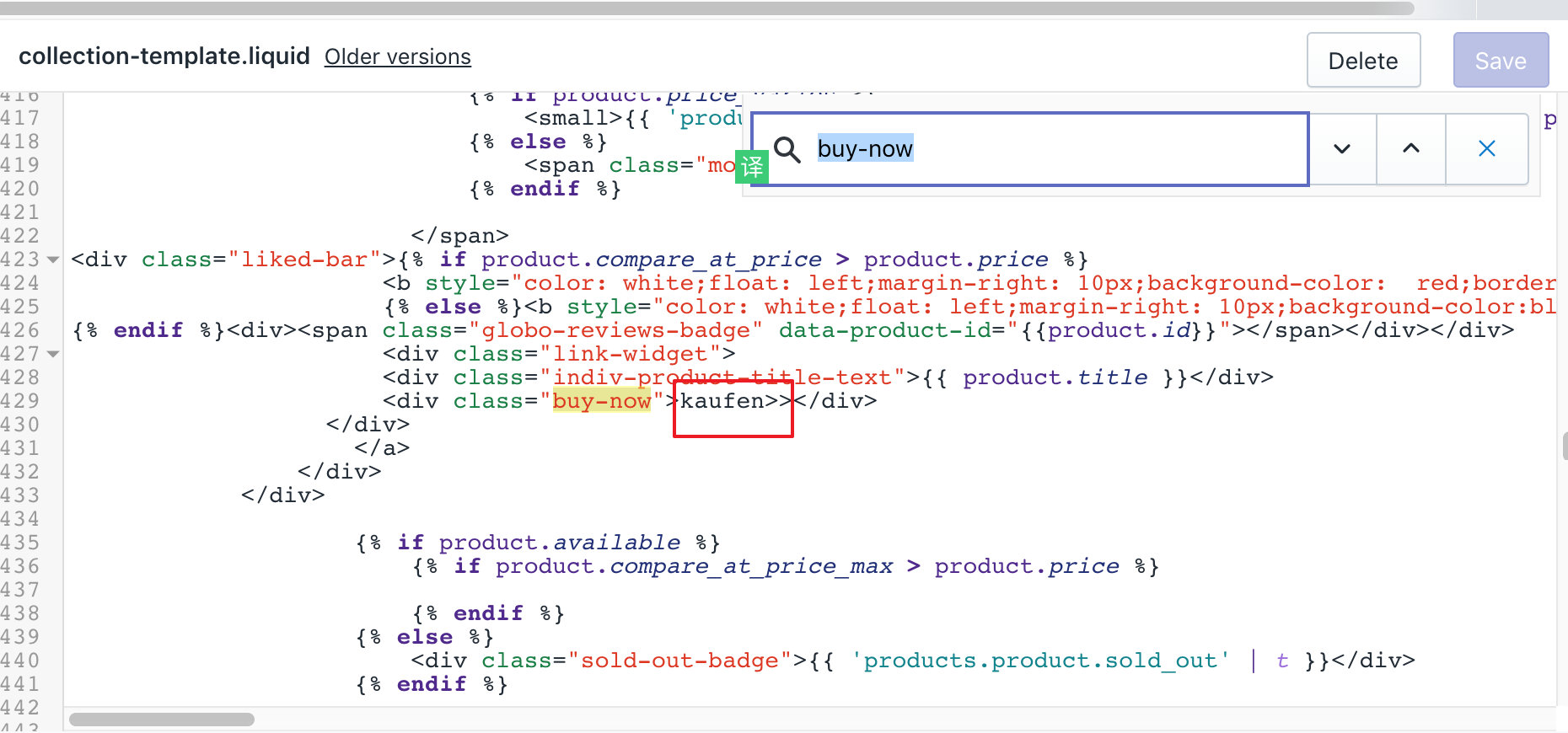The height and width of the screenshot is (733, 1568).
Task: Click the green translate badge icon
Action: click(x=751, y=167)
